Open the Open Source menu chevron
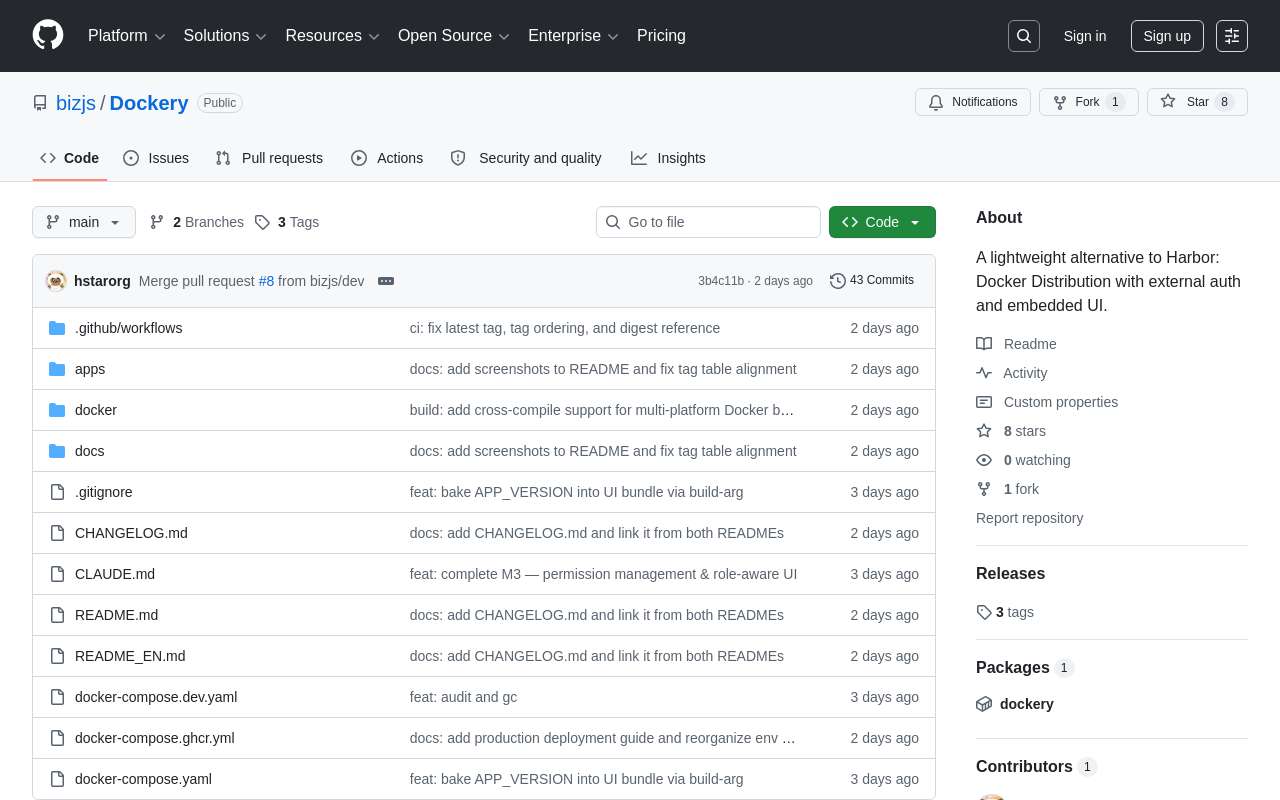Image resolution: width=1280 pixels, height=800 pixels. tap(504, 36)
